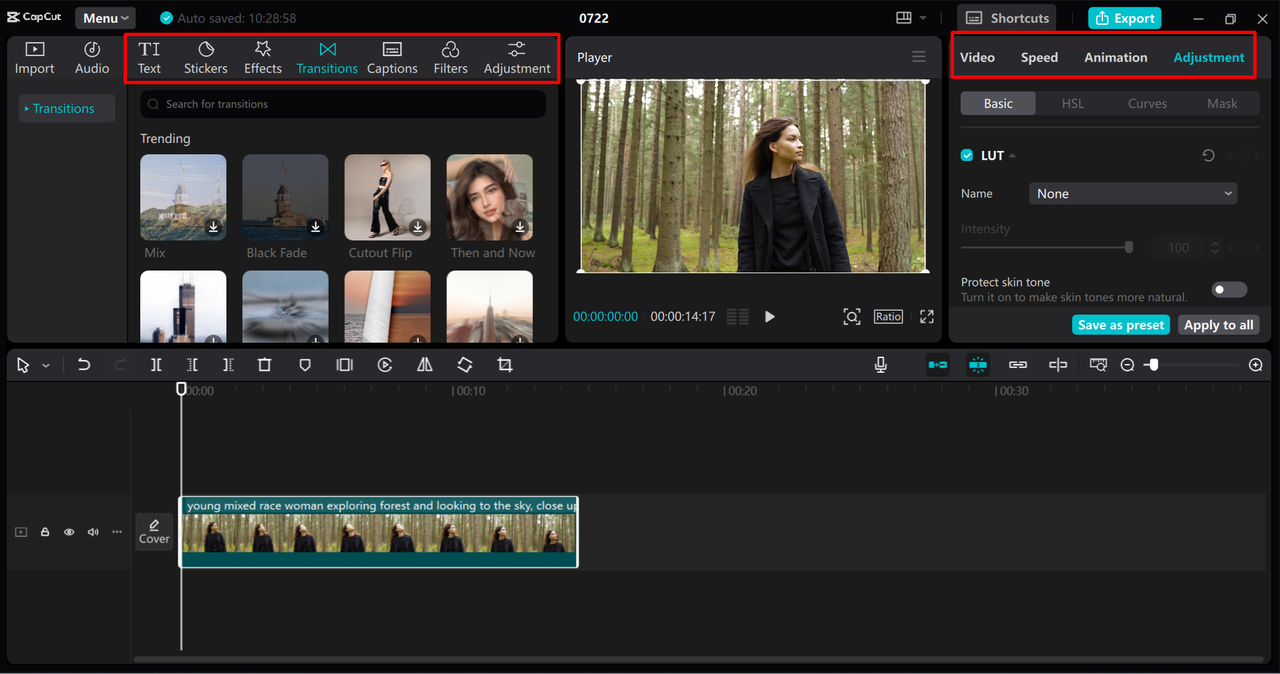Play the video in Player
Image resolution: width=1280 pixels, height=674 pixels.
click(770, 316)
